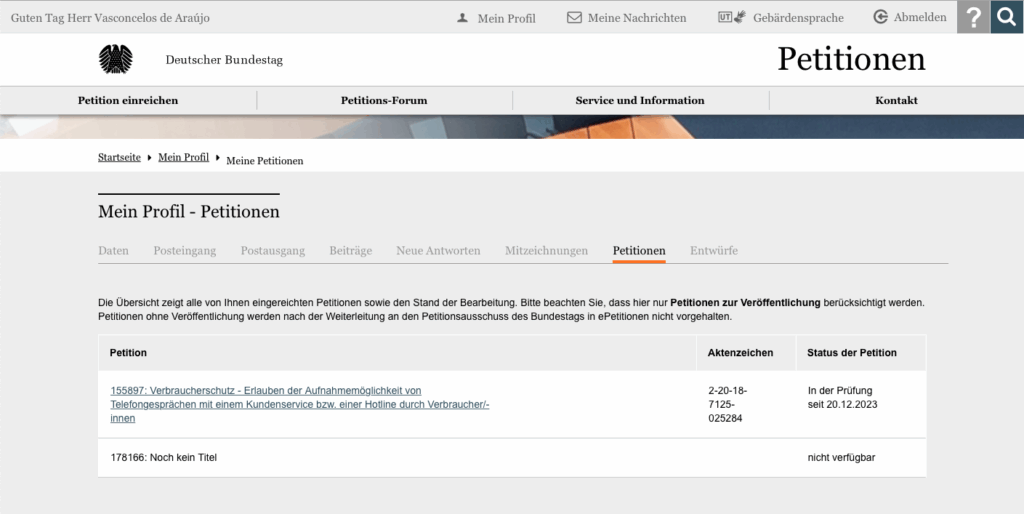The height and width of the screenshot is (514, 1024).
Task: Switch to the Postausgang tab
Action: click(x=272, y=251)
